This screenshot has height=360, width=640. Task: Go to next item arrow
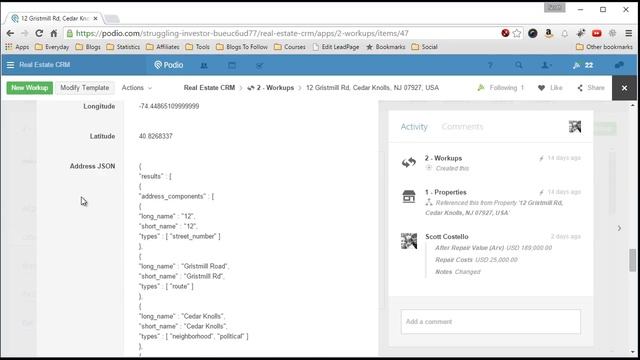pyautogui.click(x=619, y=228)
